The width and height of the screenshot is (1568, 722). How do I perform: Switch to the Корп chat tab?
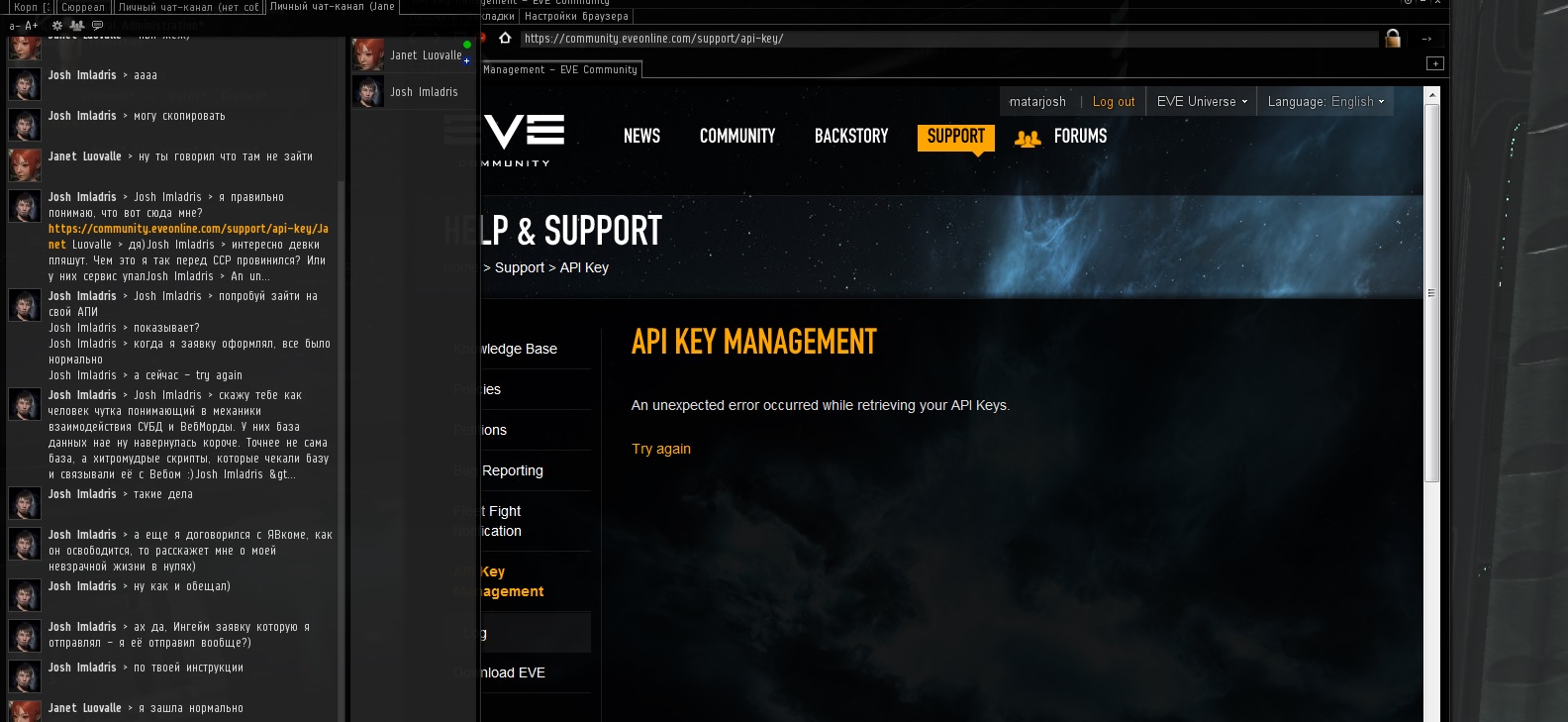31,7
